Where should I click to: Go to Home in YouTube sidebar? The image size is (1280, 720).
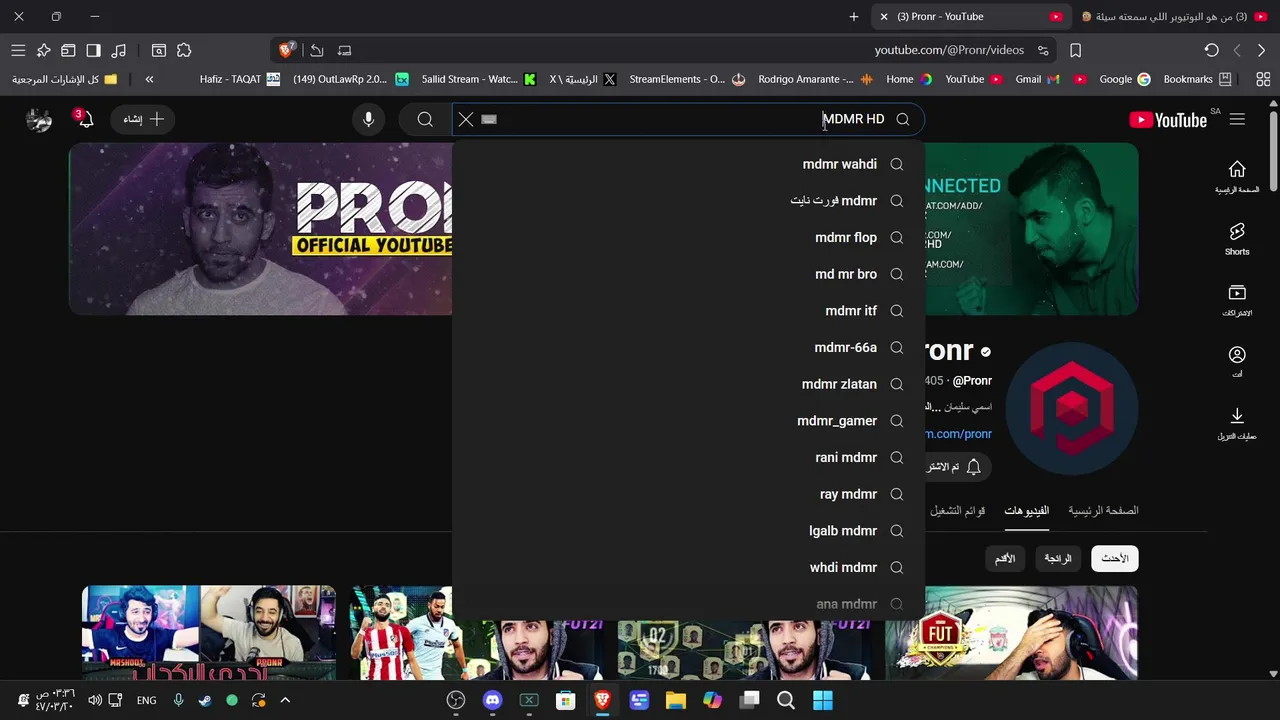[1237, 177]
